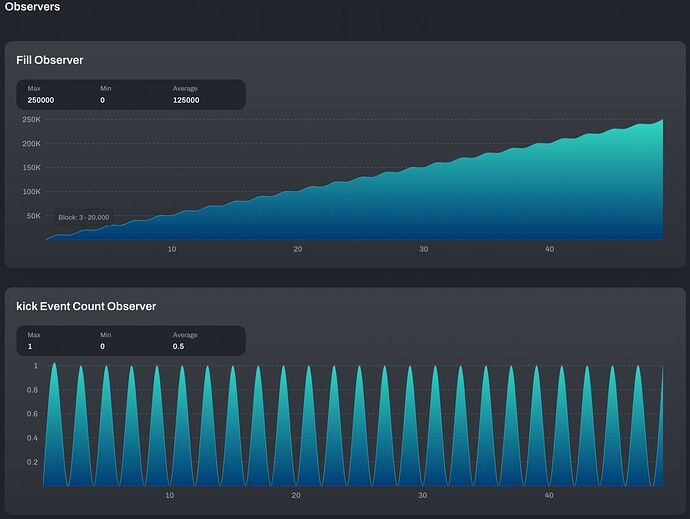Click the 200K y-axis label
The image size is (690, 519).
click(x=32, y=144)
